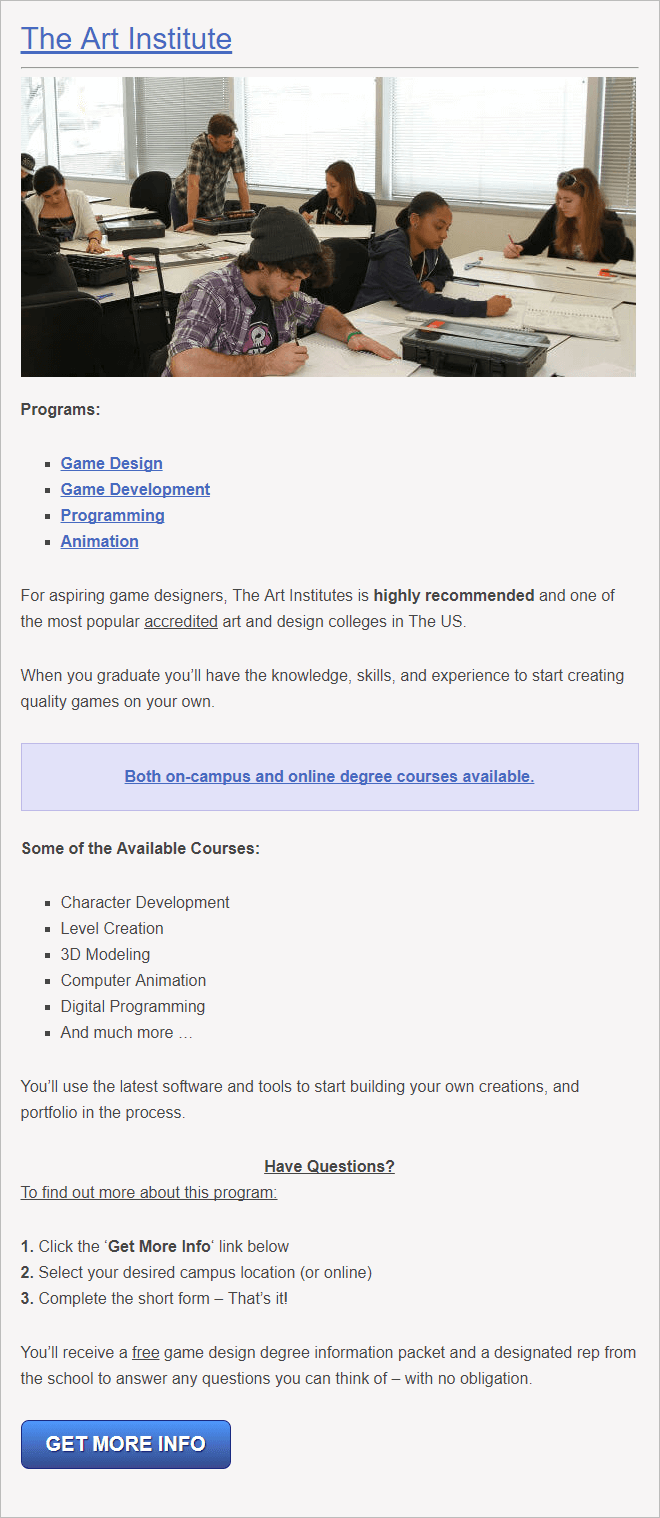Open the Game Design program link
The image size is (660, 1518).
pos(111,463)
